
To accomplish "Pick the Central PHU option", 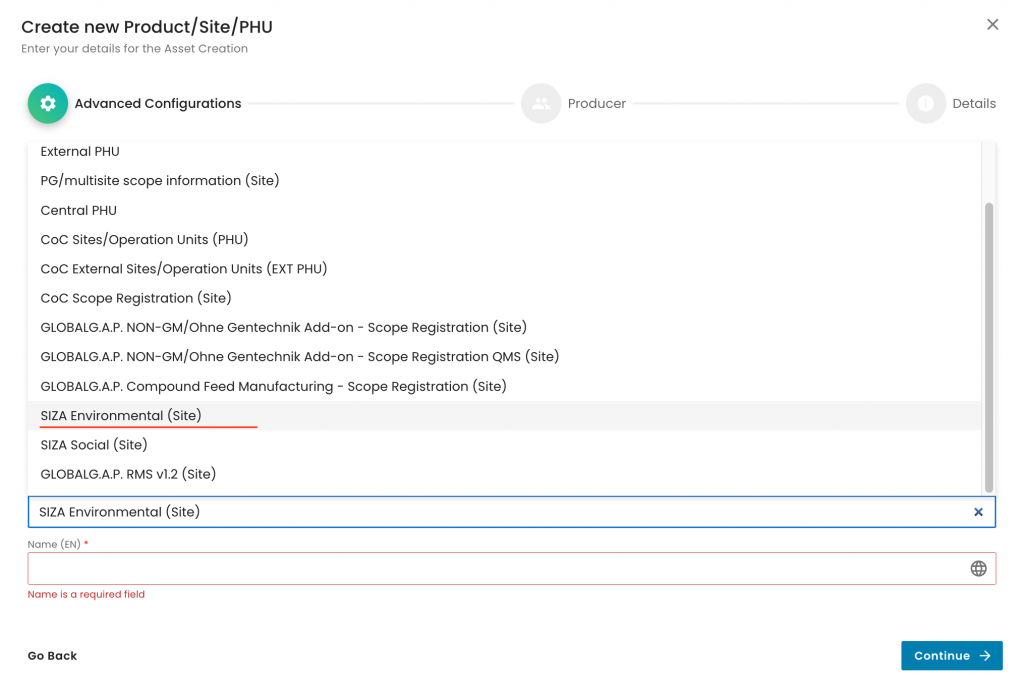I will click(79, 211).
